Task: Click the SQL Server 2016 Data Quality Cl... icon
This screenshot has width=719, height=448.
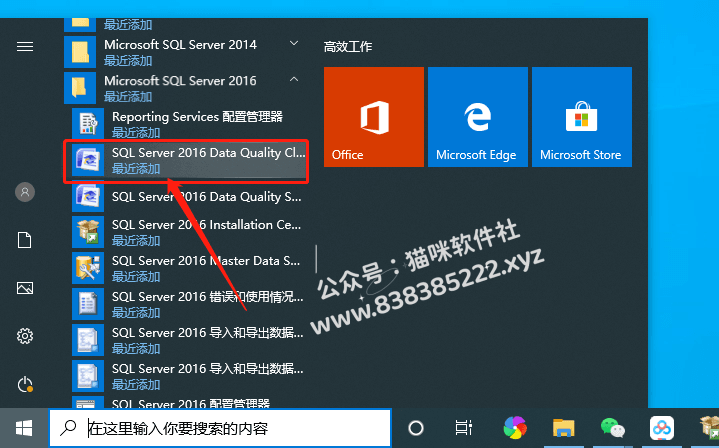Action: pyautogui.click(x=88, y=160)
